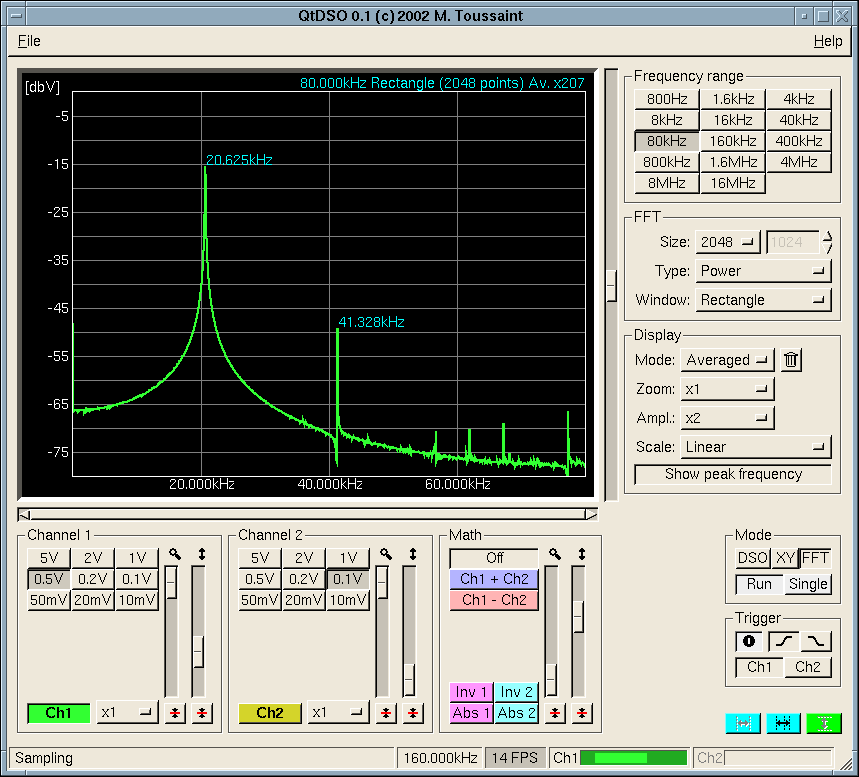This screenshot has width=859, height=777.
Task: Expand the Scale Linear dropdown
Action: [756, 447]
